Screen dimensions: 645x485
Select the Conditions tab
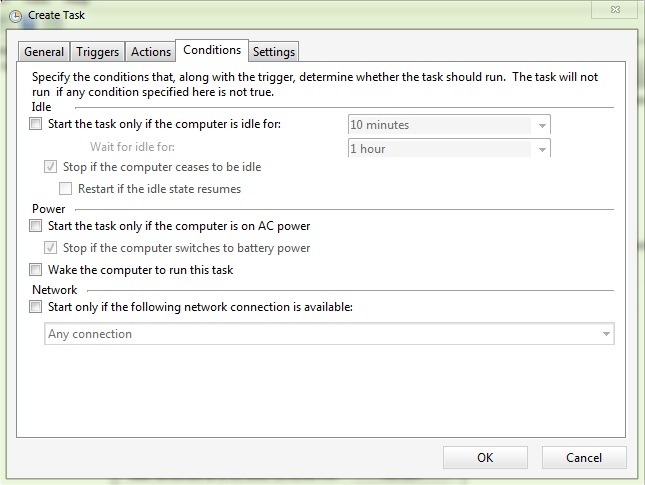pos(212,50)
